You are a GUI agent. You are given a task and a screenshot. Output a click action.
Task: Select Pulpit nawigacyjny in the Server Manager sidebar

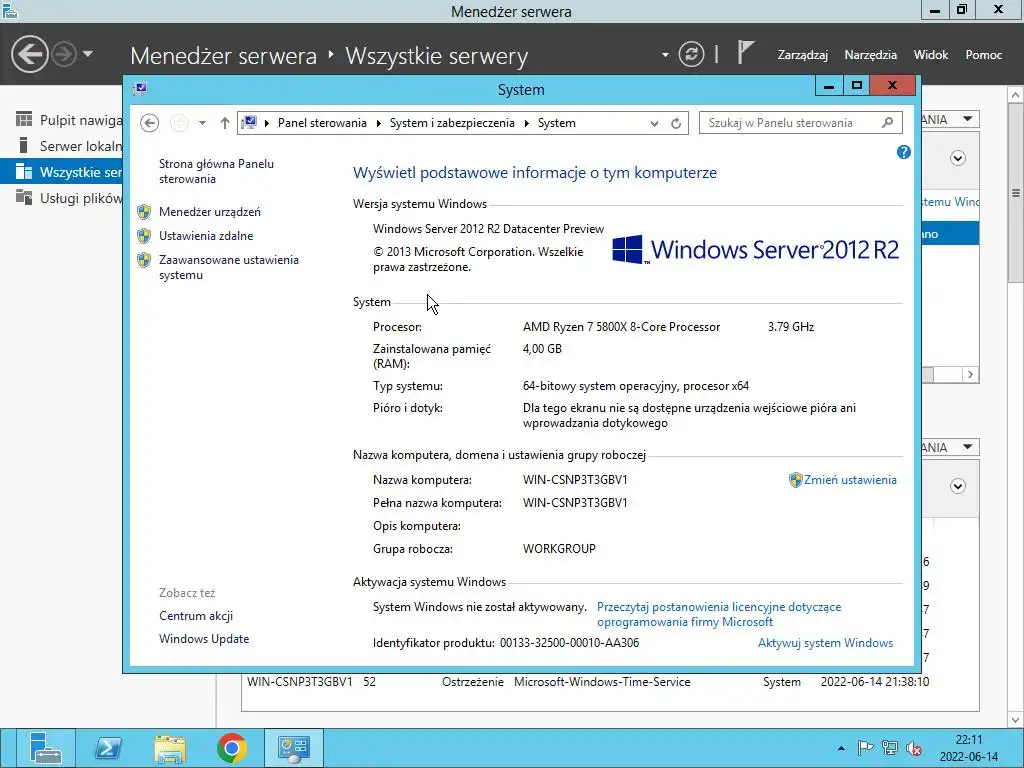61,120
